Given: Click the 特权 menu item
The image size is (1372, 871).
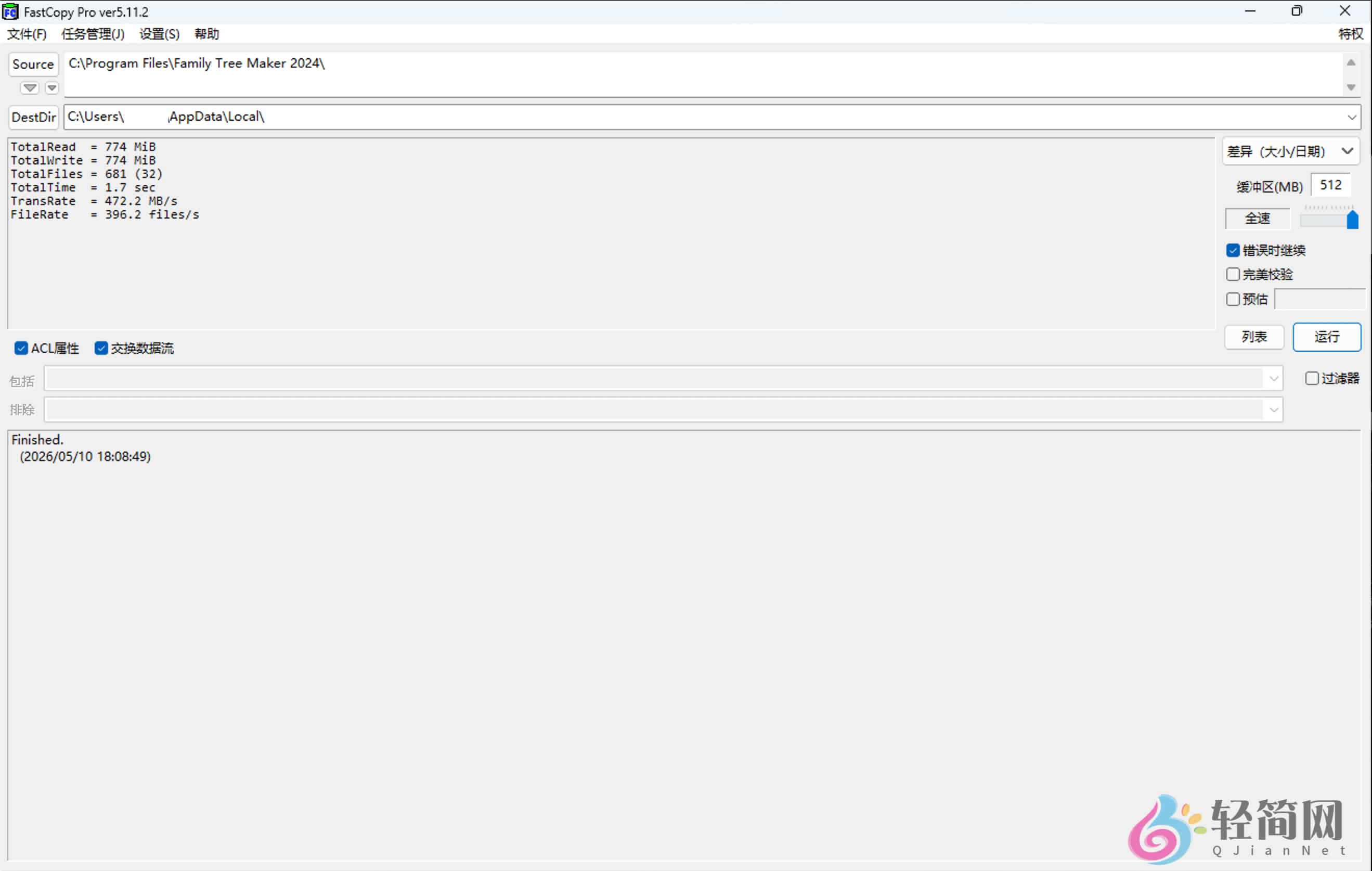Looking at the screenshot, I should click(x=1350, y=34).
